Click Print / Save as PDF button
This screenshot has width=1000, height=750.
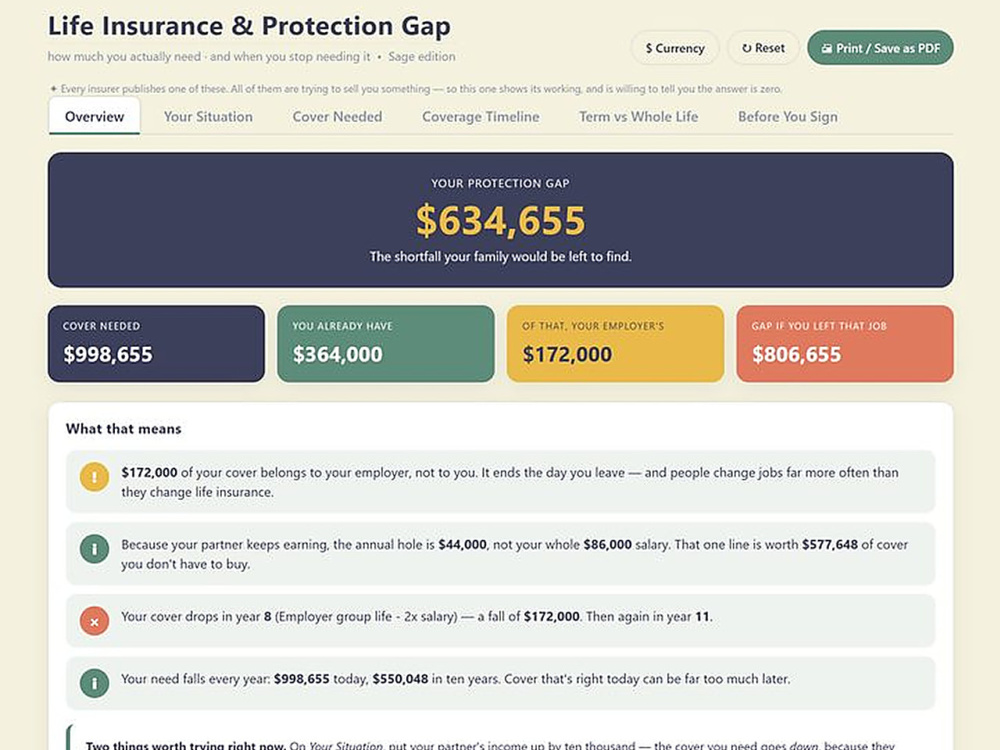[x=880, y=48]
